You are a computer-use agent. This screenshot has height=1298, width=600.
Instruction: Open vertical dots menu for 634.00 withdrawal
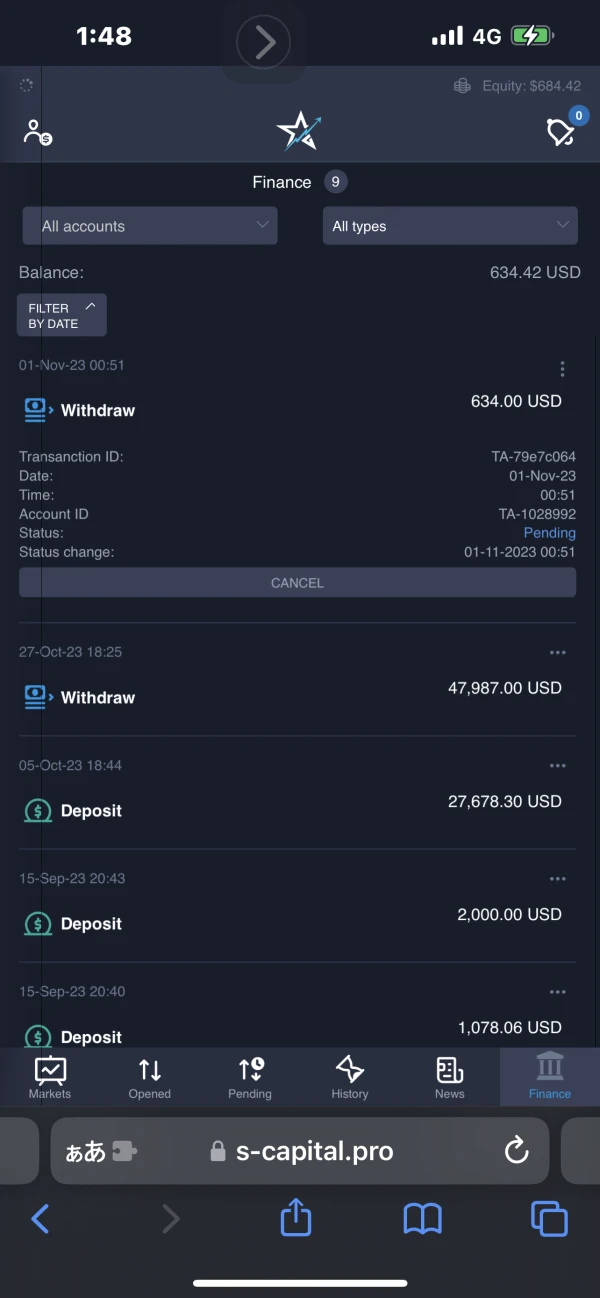pyautogui.click(x=562, y=370)
